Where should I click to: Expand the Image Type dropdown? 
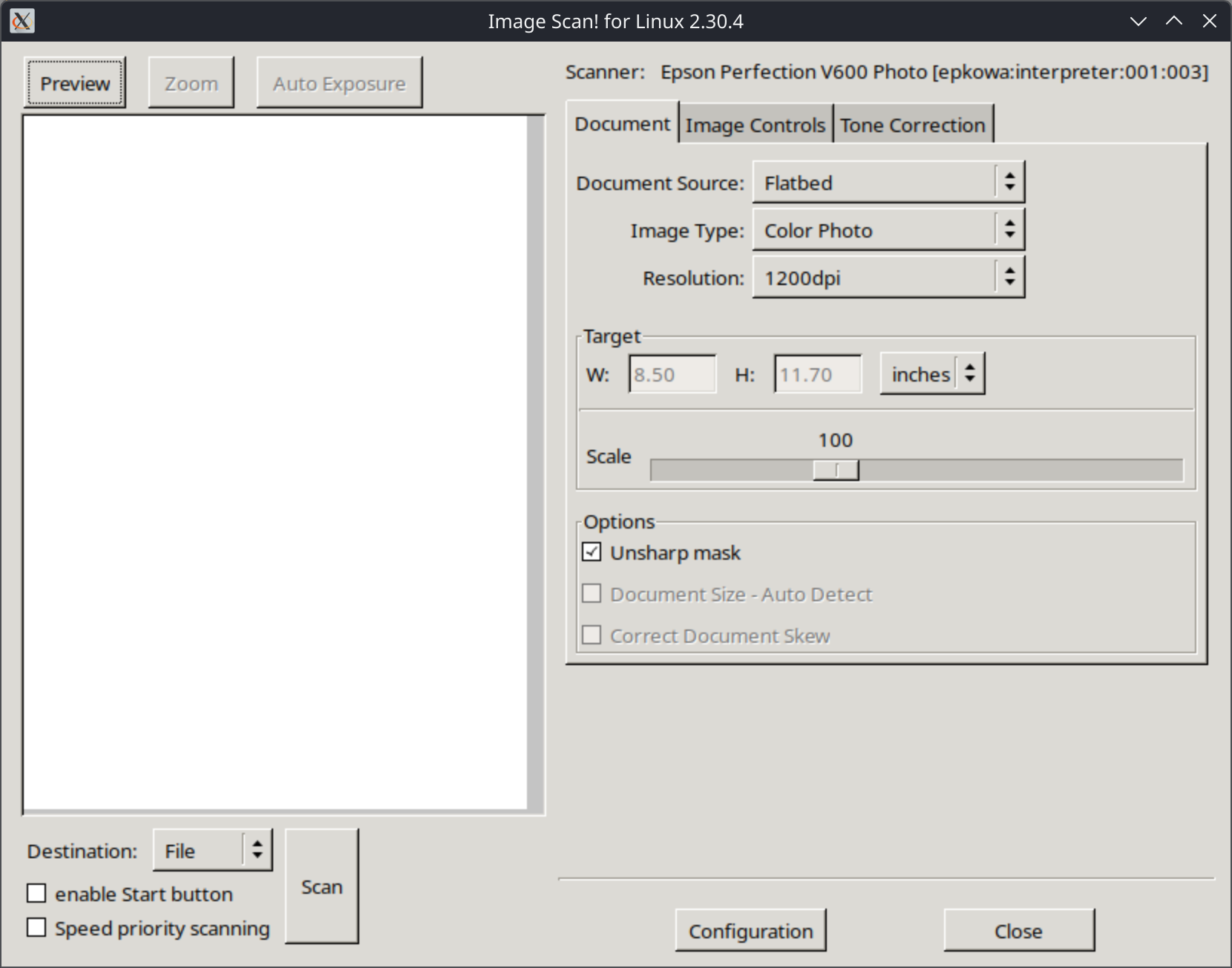[888, 230]
